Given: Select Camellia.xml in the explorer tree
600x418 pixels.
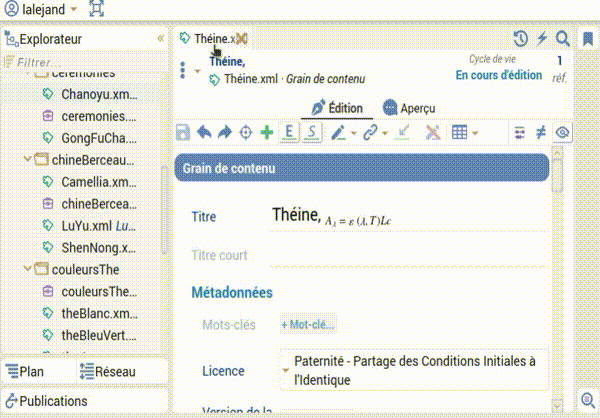Looking at the screenshot, I should tap(97, 182).
